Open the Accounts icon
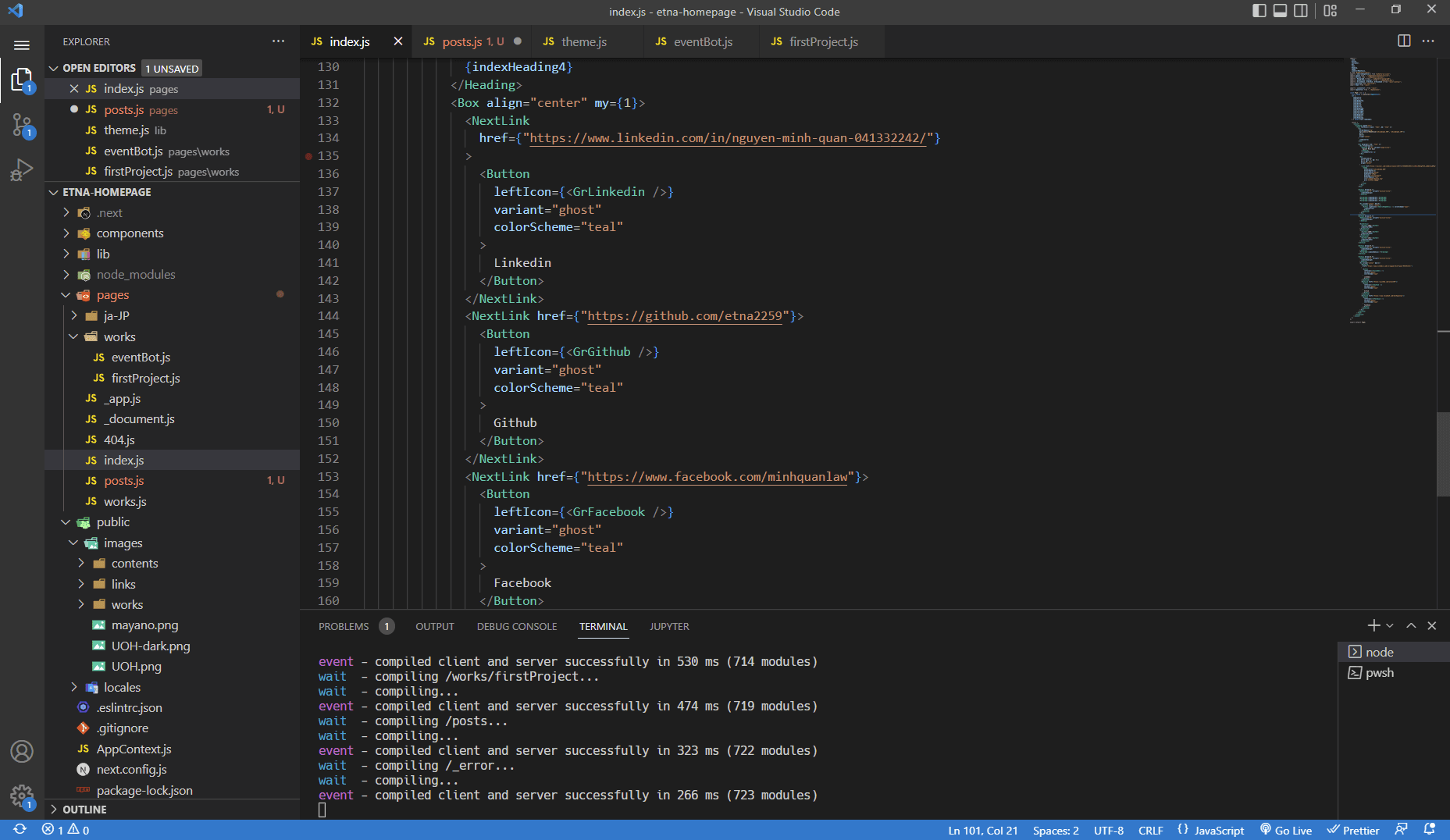Image resolution: width=1450 pixels, height=840 pixels. (22, 752)
